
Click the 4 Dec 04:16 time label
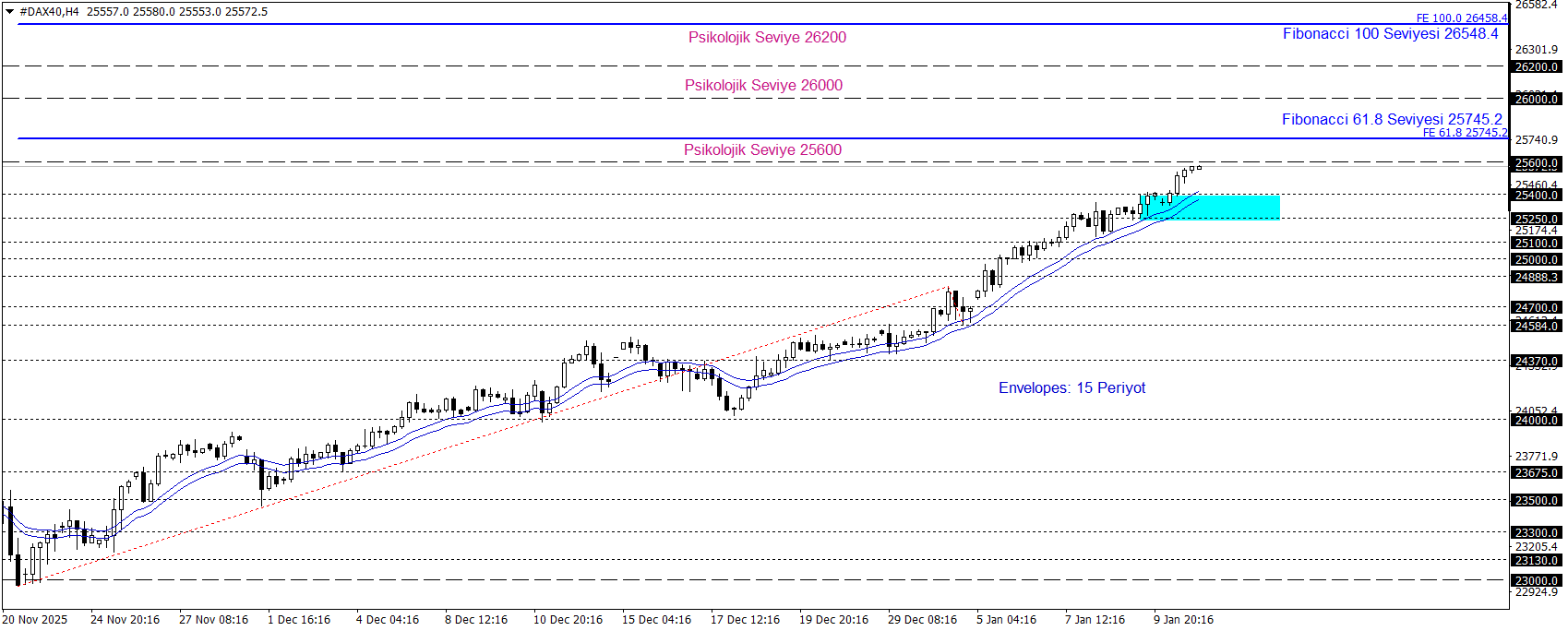point(388,620)
